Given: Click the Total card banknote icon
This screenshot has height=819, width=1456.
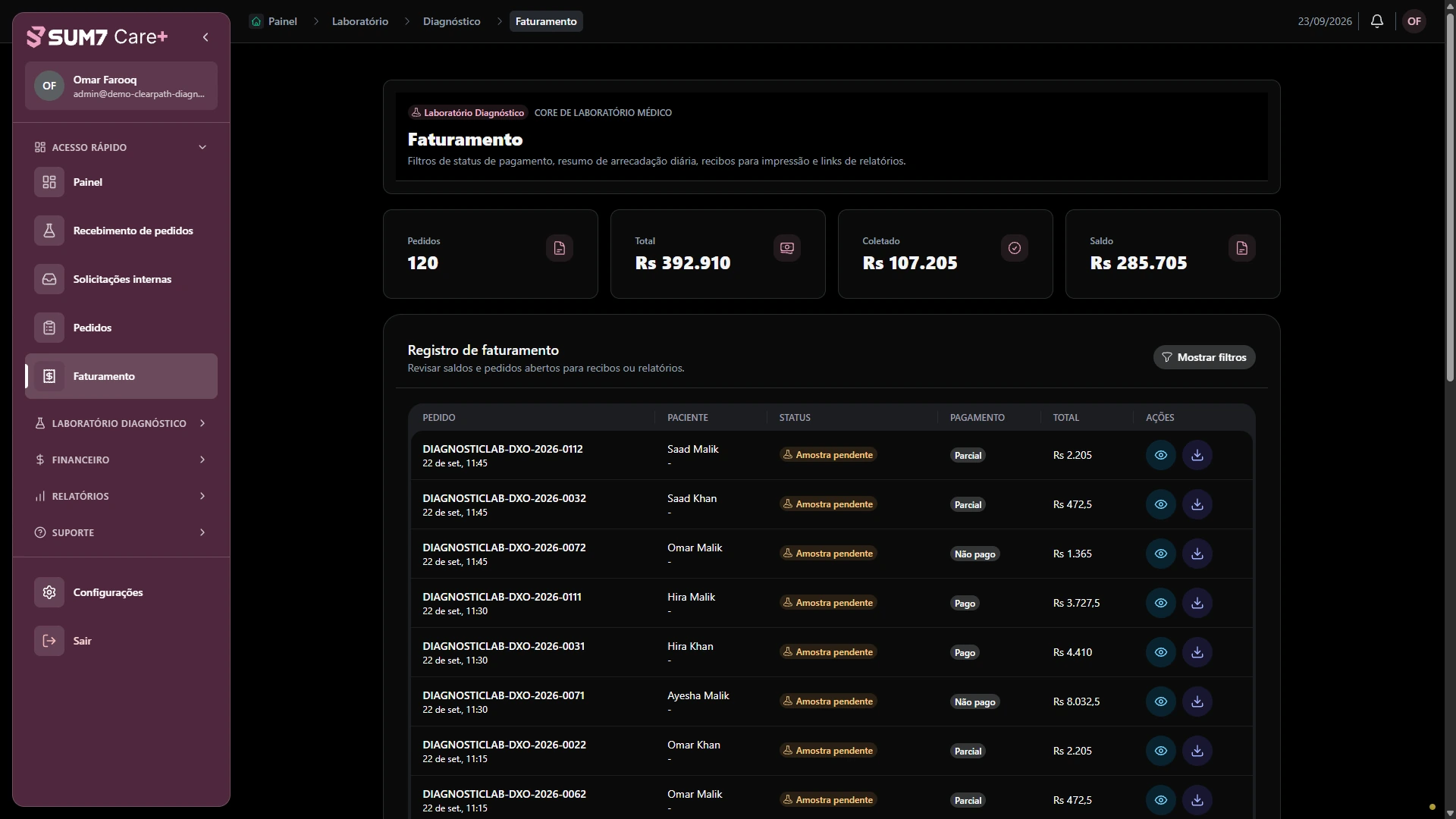Looking at the screenshot, I should point(787,248).
